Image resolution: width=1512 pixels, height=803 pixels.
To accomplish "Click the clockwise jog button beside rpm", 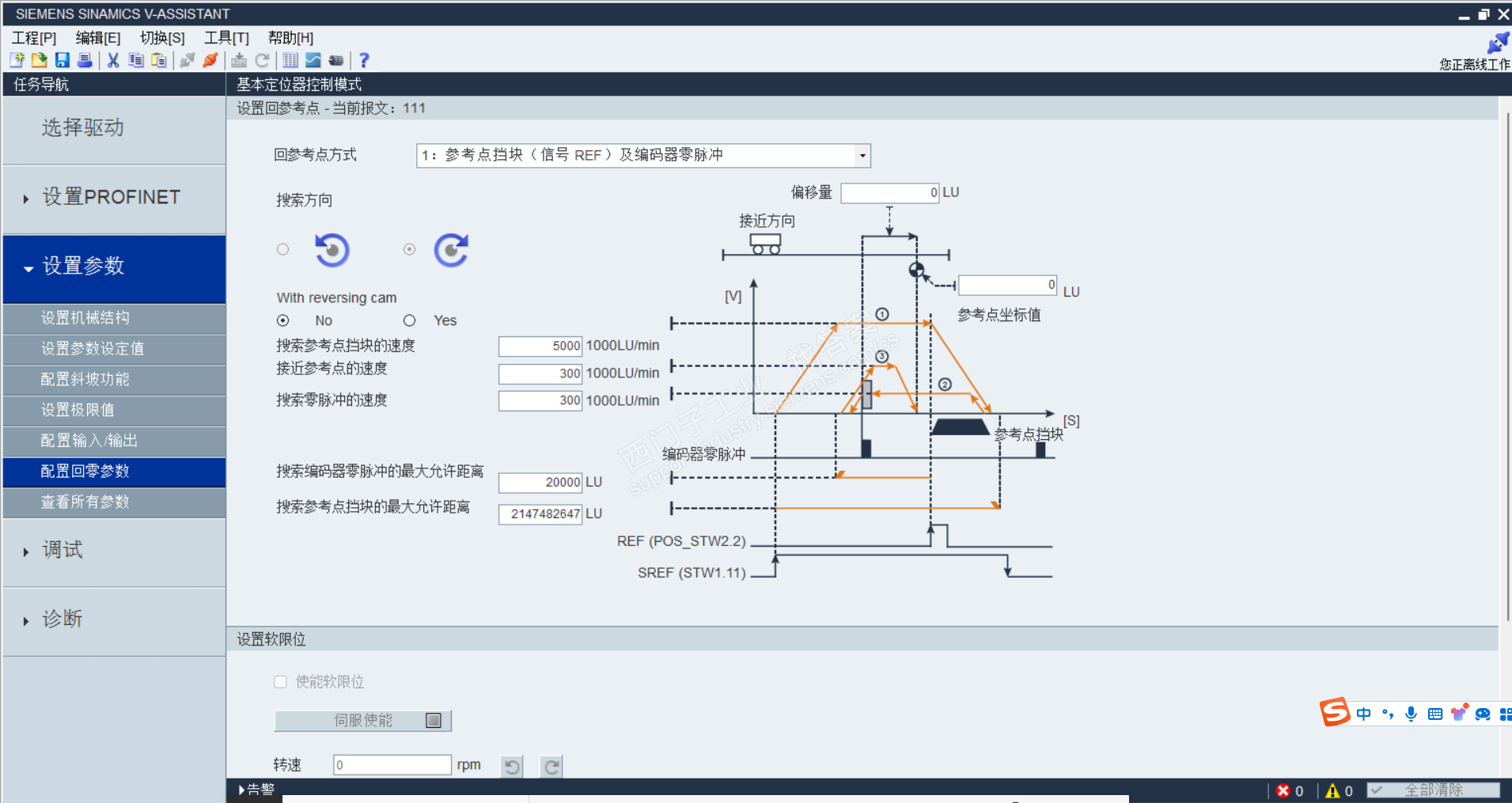I will (551, 766).
